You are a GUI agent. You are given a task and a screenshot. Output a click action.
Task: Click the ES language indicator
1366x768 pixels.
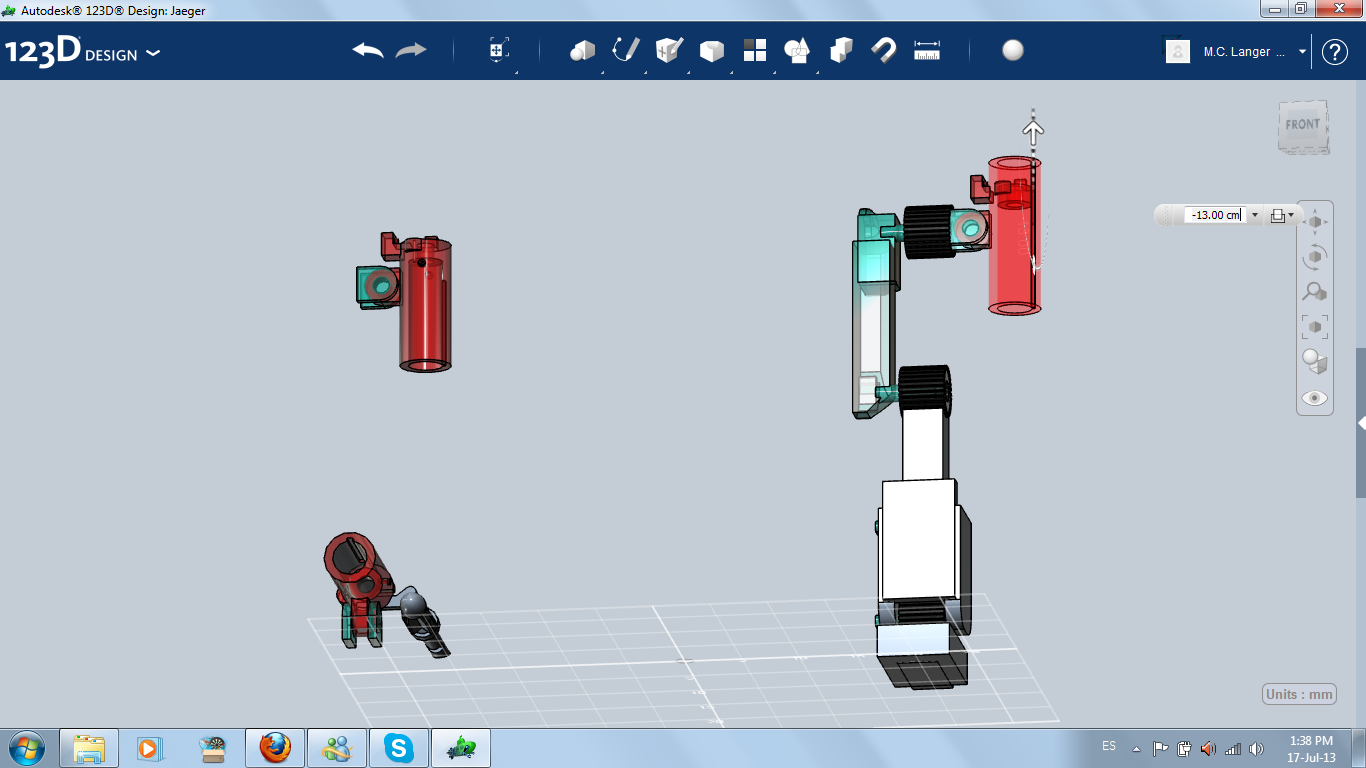click(1109, 746)
